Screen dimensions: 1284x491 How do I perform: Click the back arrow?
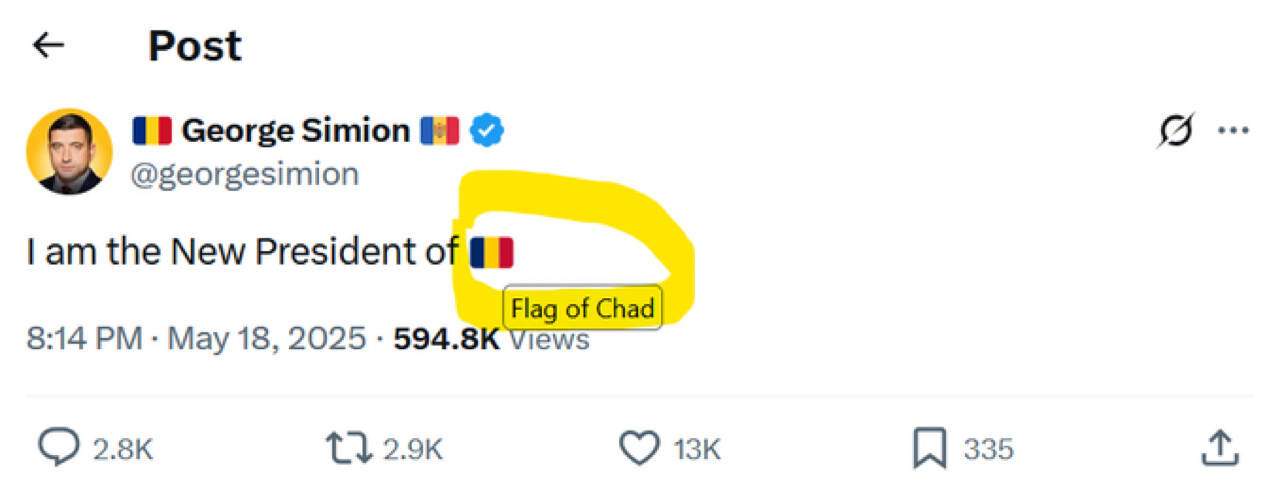[48, 45]
